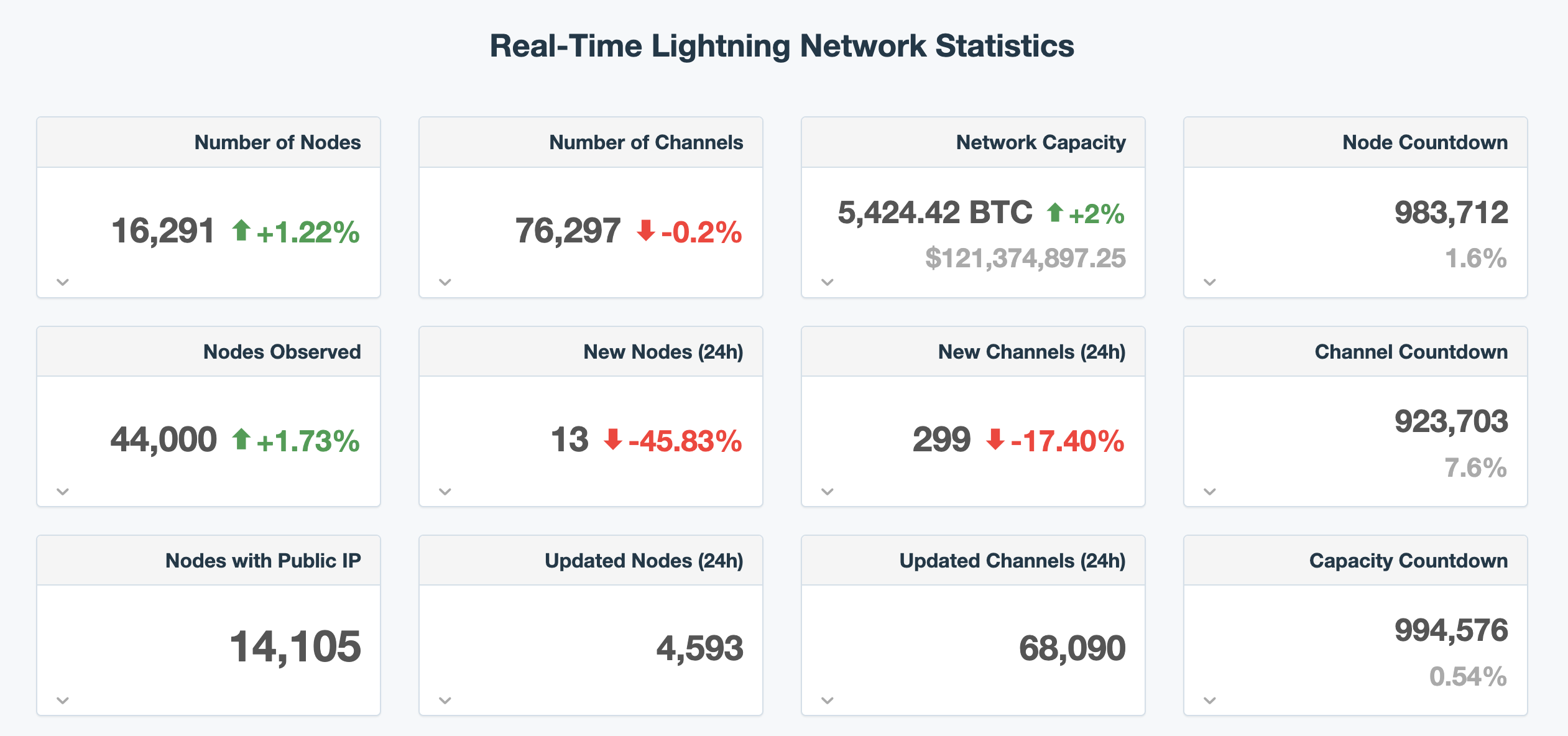This screenshot has width=1568, height=736.
Task: Expand the New Channels (24h) card chevron
Action: [x=828, y=492]
